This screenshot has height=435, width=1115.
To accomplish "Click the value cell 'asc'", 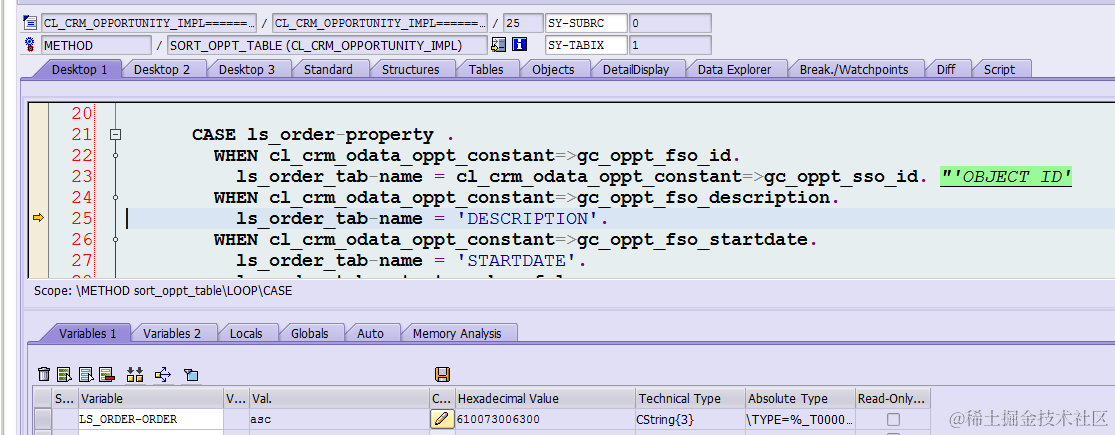I will pos(338,419).
